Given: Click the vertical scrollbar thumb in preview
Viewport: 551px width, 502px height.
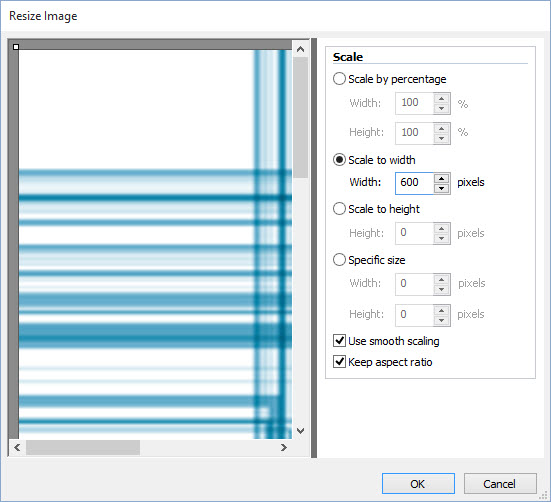Looking at the screenshot, I should (300, 118).
